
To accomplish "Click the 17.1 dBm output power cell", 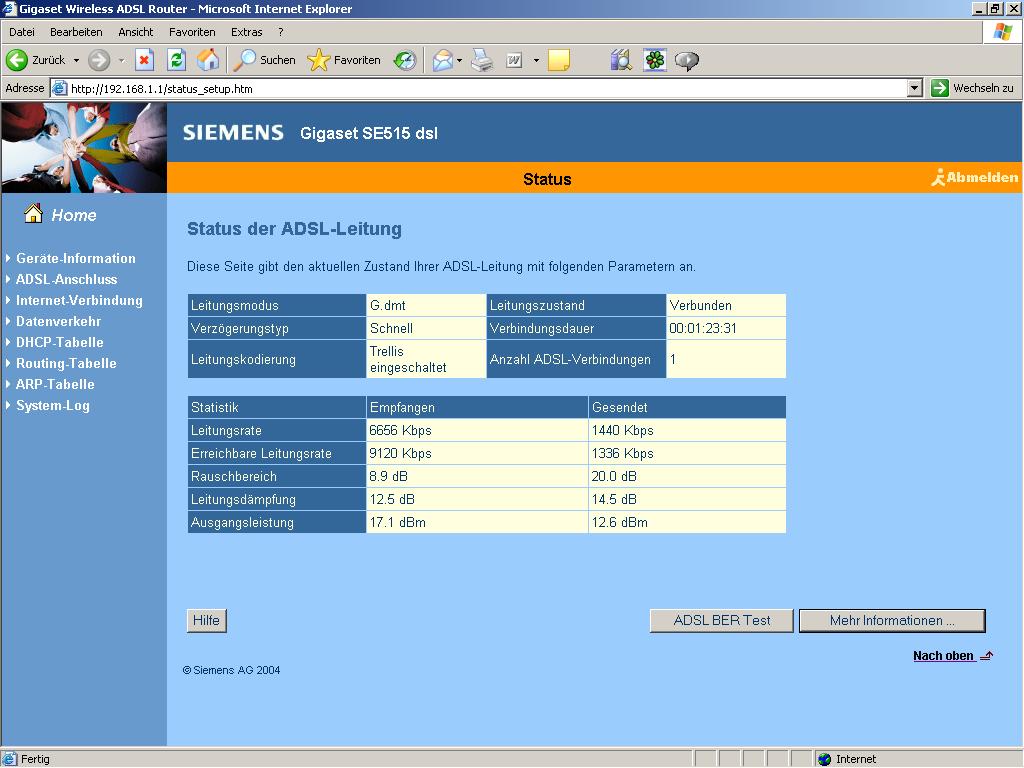I will [x=477, y=522].
